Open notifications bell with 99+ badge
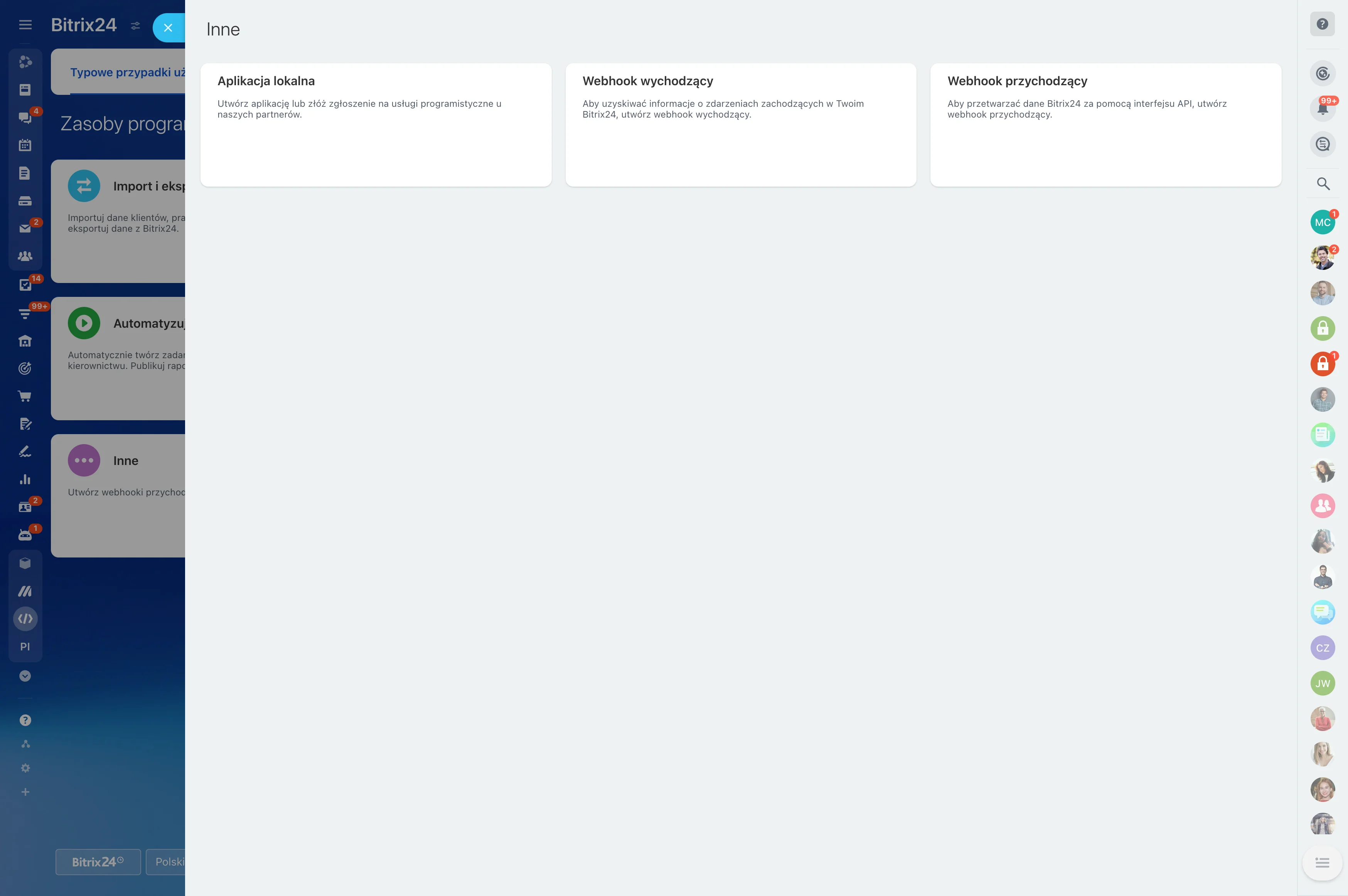 1322,109
